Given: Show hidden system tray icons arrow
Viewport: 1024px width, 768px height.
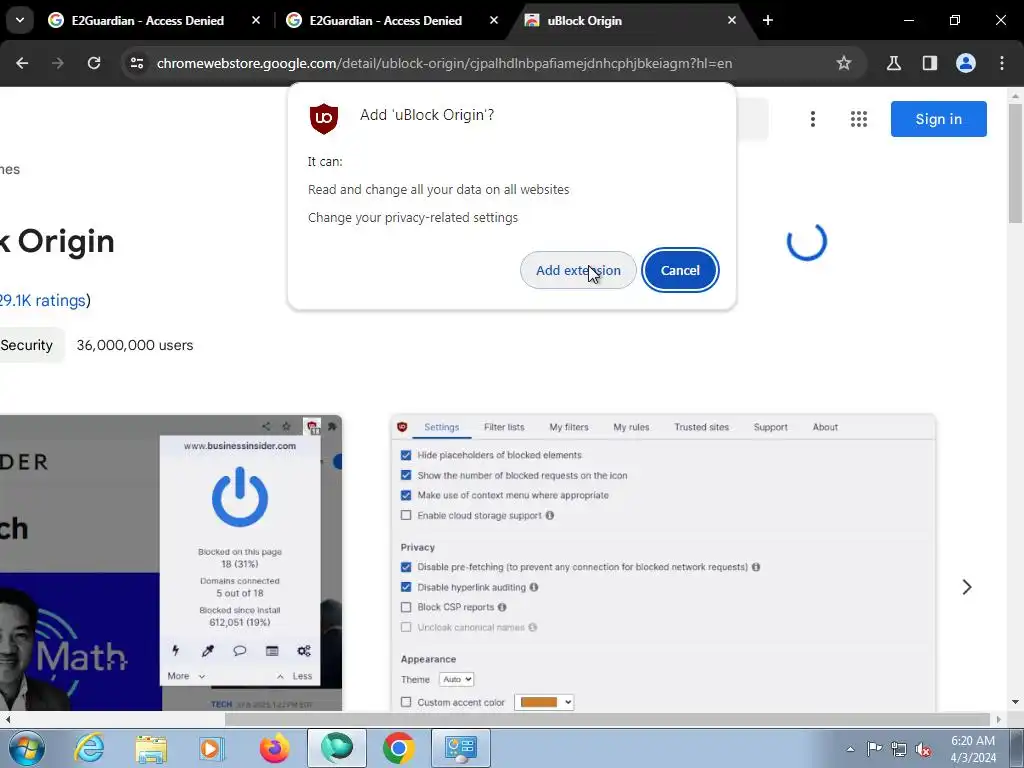Looking at the screenshot, I should pos(850,748).
